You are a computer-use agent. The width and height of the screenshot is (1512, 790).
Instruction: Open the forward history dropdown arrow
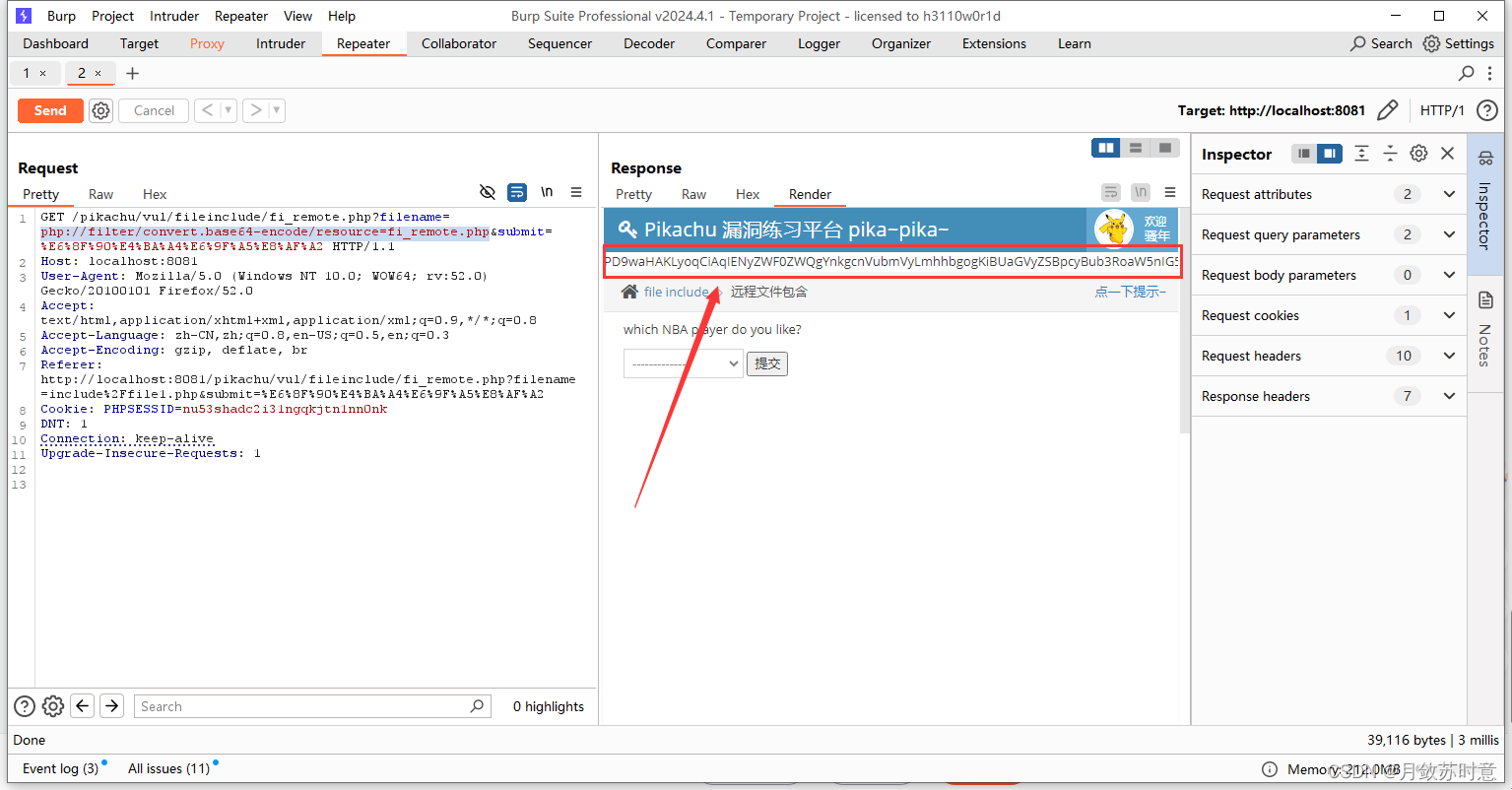[x=277, y=110]
